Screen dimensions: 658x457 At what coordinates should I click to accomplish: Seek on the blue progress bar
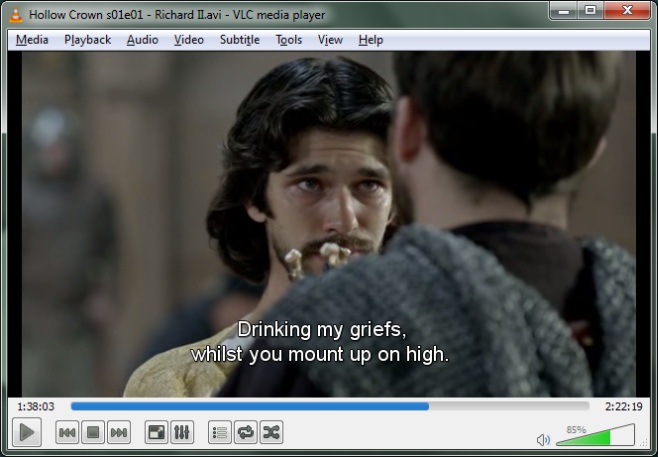(250, 406)
